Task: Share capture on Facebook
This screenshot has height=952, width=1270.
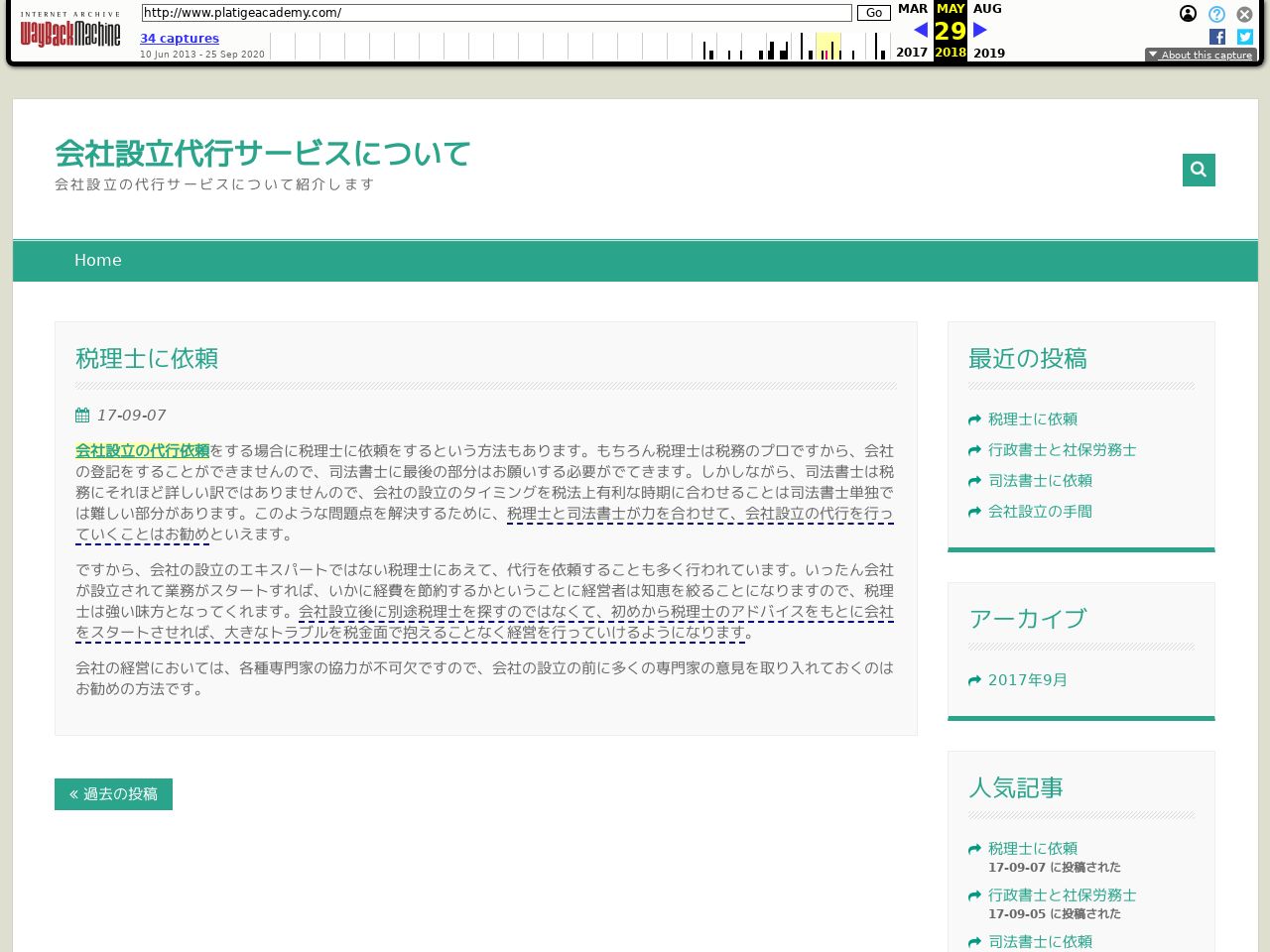Action: pyautogui.click(x=1217, y=37)
